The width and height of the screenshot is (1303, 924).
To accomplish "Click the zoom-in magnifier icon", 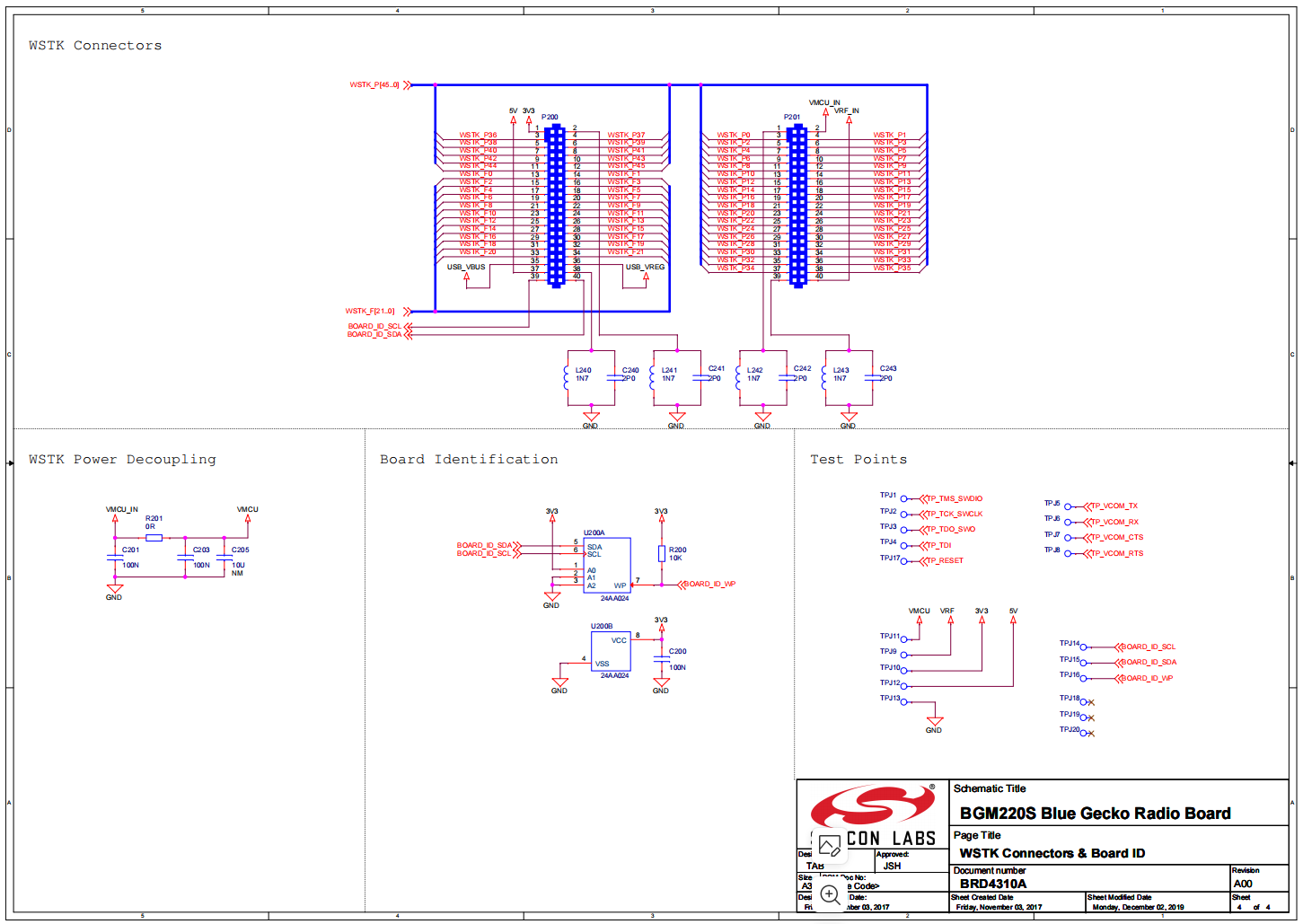I will (830, 894).
